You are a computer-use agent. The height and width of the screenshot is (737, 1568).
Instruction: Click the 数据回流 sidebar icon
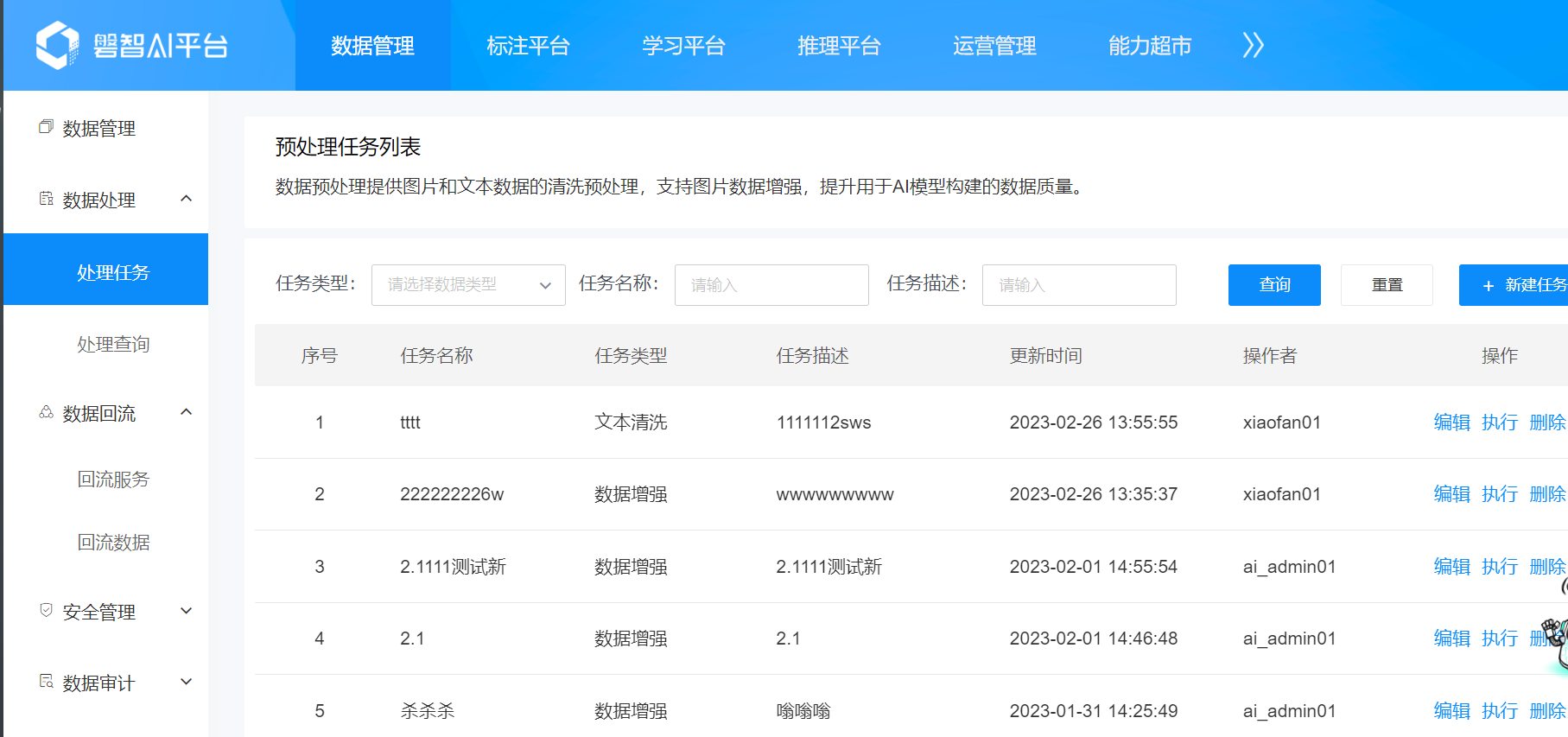coord(46,412)
